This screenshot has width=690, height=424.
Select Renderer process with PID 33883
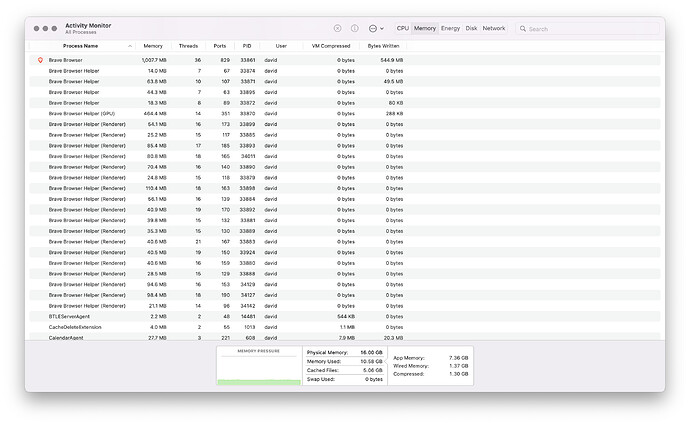coord(345,241)
